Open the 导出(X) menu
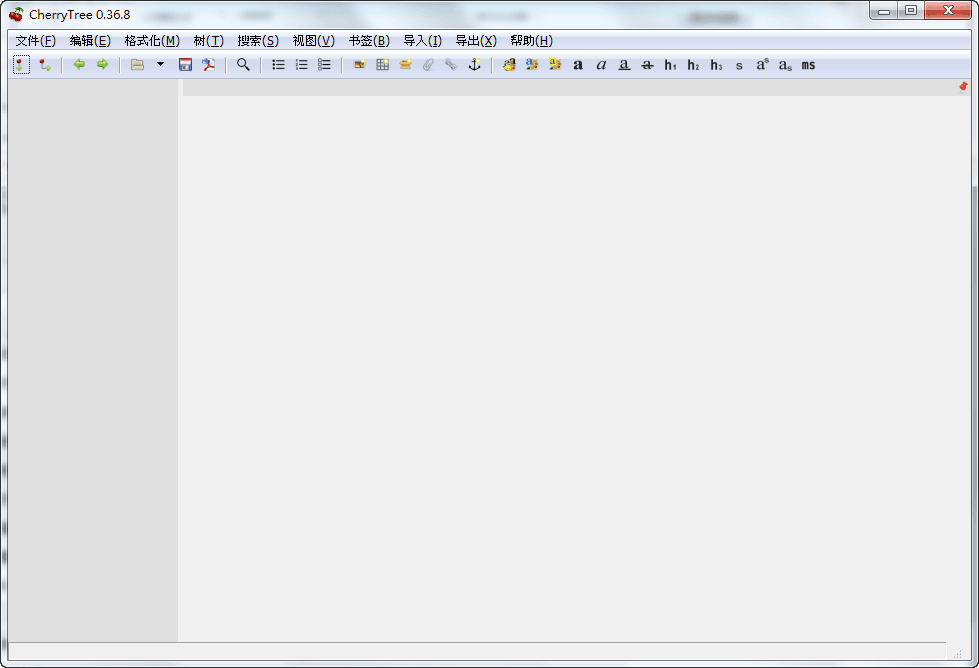The width and height of the screenshot is (979, 668). point(475,41)
